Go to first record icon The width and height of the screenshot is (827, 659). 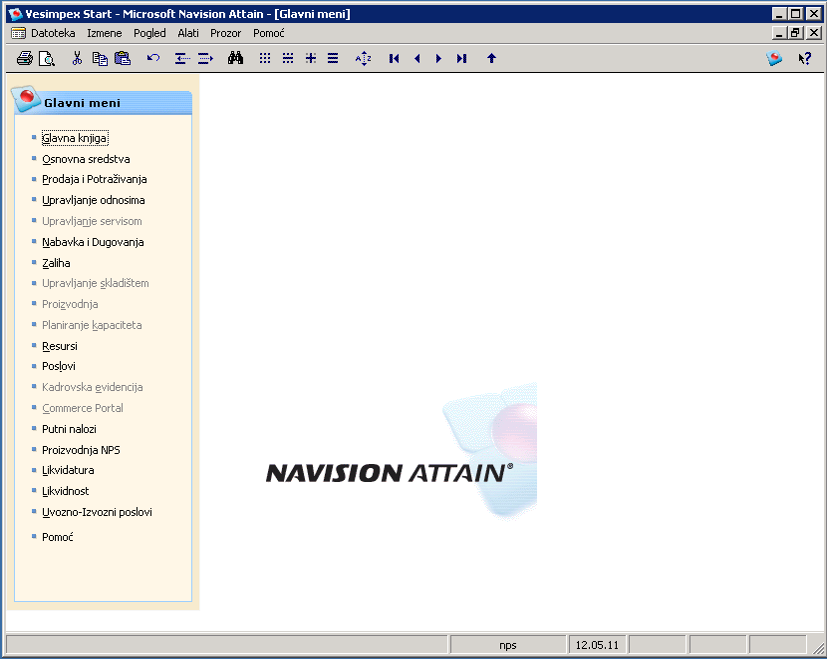tap(394, 58)
